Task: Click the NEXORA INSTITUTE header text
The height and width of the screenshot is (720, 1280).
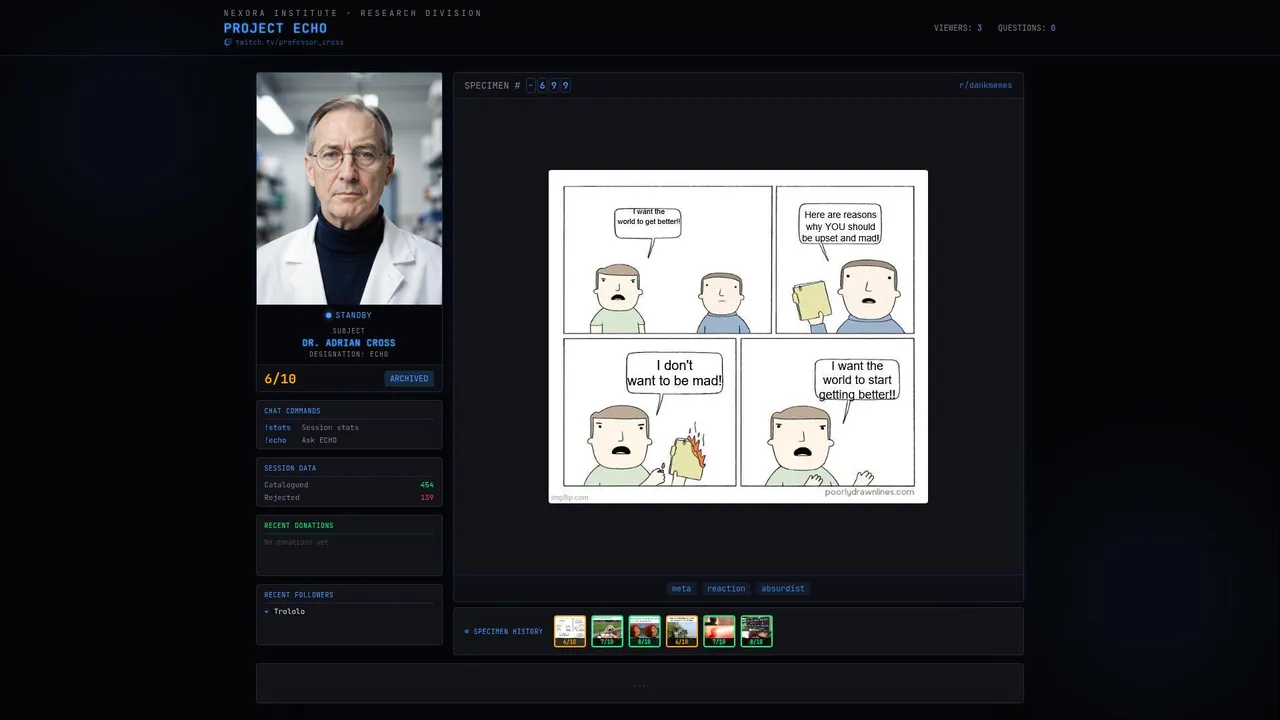Action: point(352,13)
